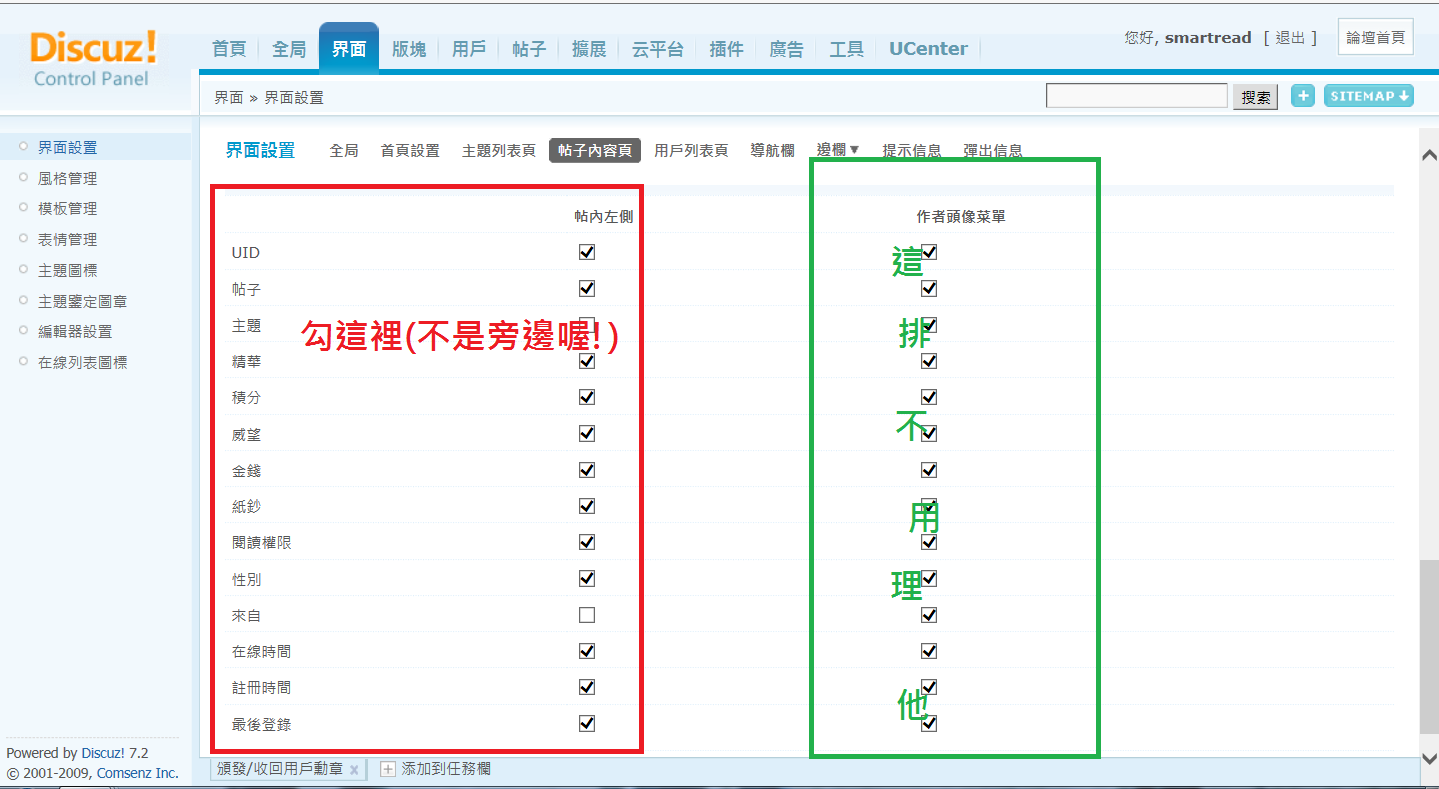Image resolution: width=1439 pixels, height=789 pixels.
Task: Open the 版塊 top navigation tab
Action: point(409,49)
